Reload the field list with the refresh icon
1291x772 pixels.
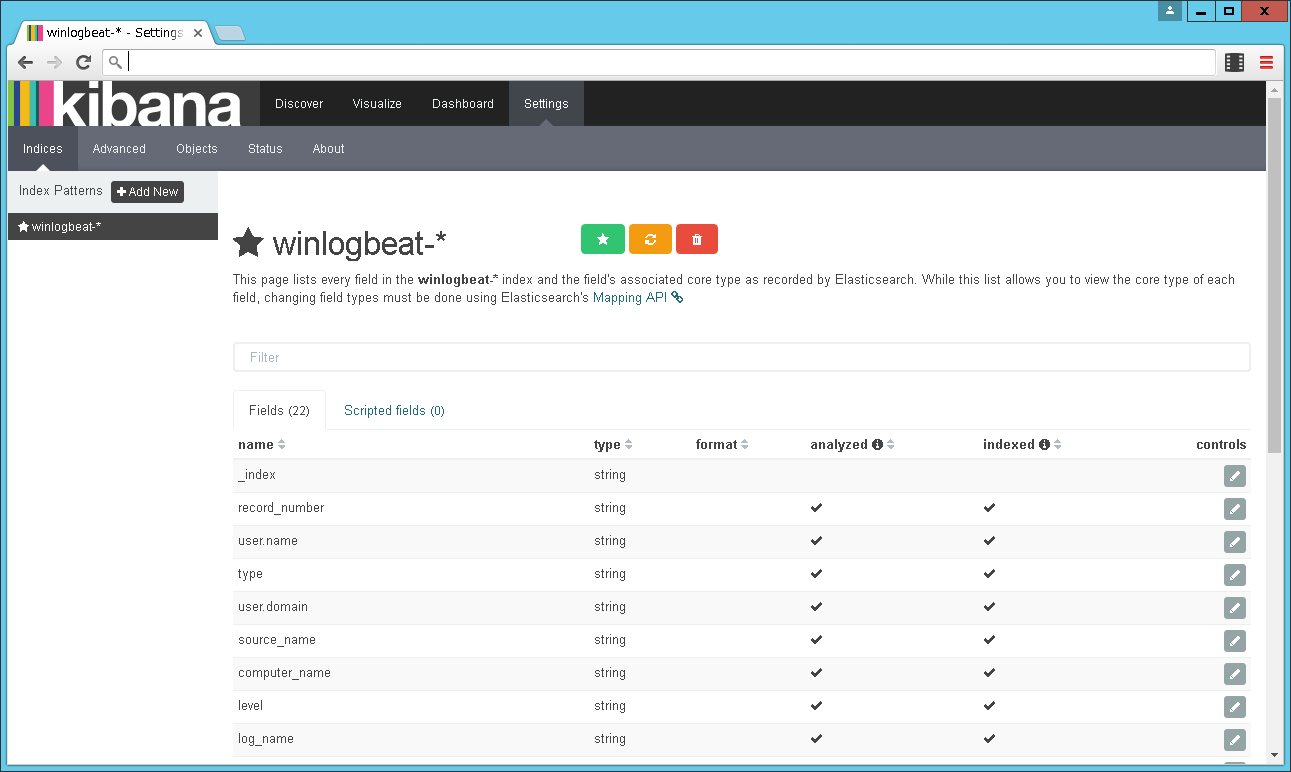[x=649, y=239]
